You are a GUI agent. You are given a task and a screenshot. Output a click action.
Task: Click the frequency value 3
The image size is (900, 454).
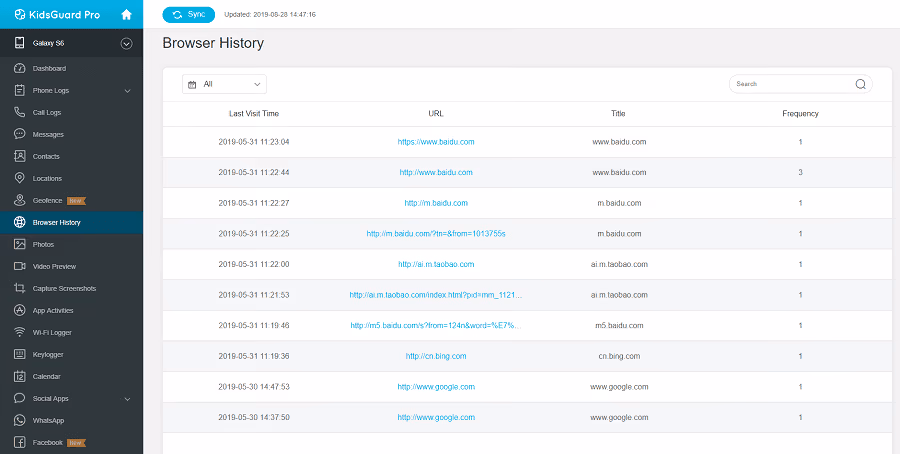coord(800,172)
